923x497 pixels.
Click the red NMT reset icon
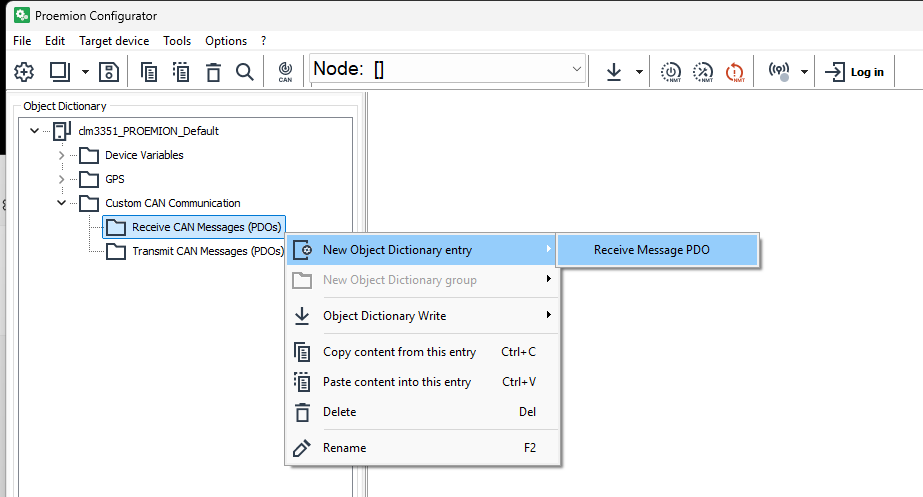tap(735, 72)
